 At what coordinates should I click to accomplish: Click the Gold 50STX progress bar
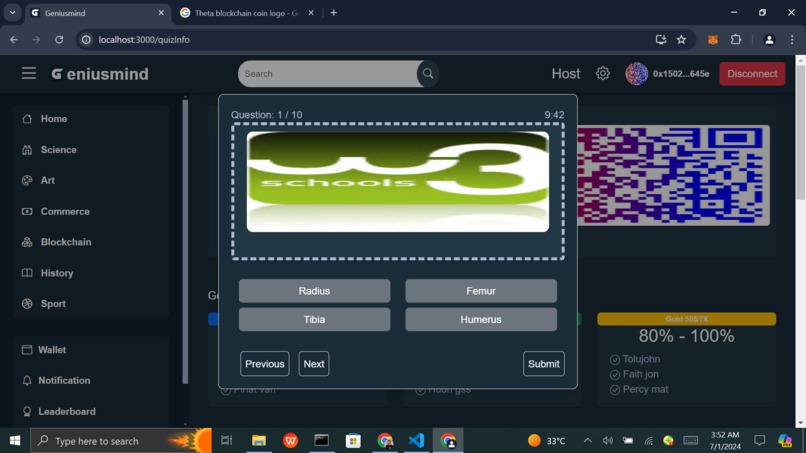point(686,319)
